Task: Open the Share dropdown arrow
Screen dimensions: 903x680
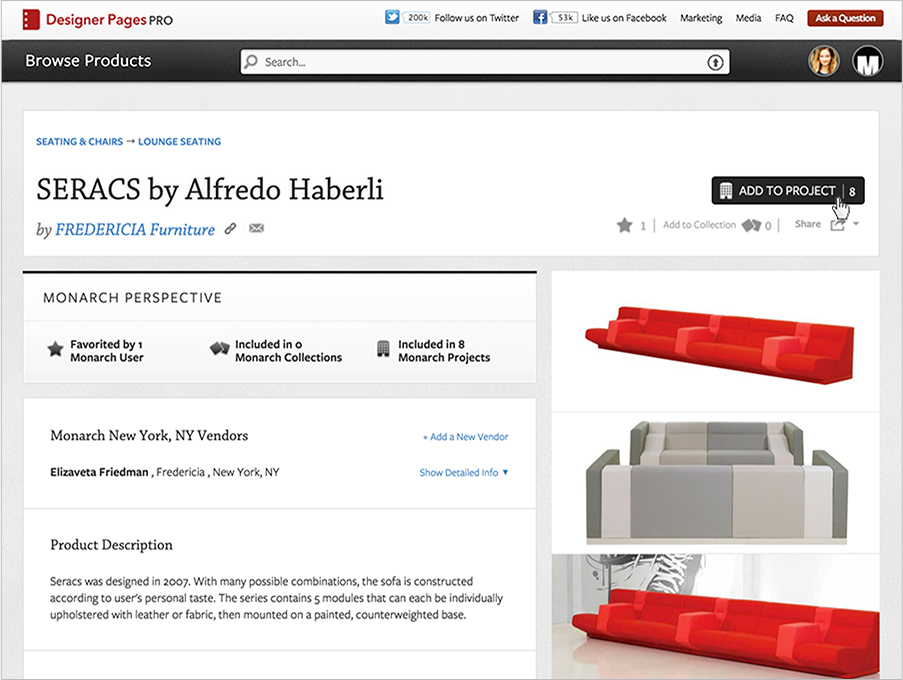Action: coord(856,224)
